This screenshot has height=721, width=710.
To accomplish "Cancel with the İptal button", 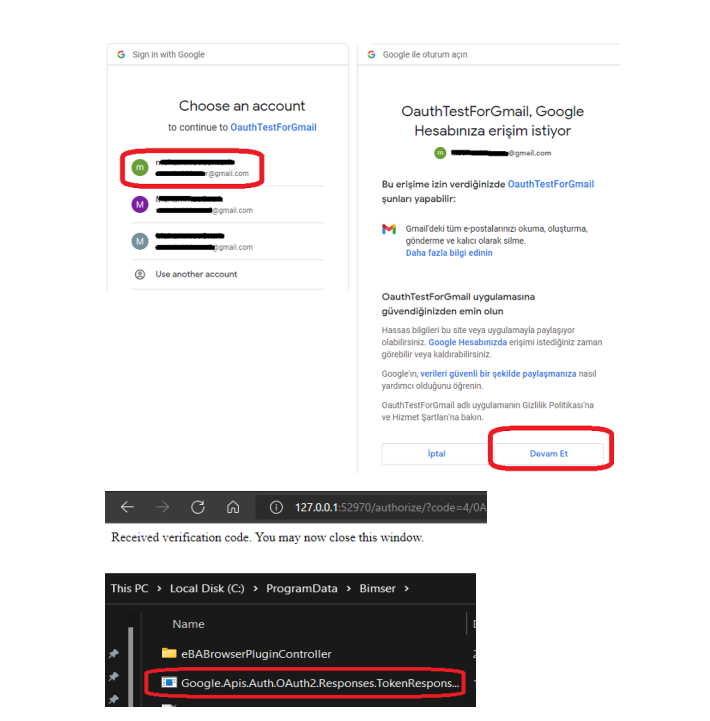I will point(436,454).
